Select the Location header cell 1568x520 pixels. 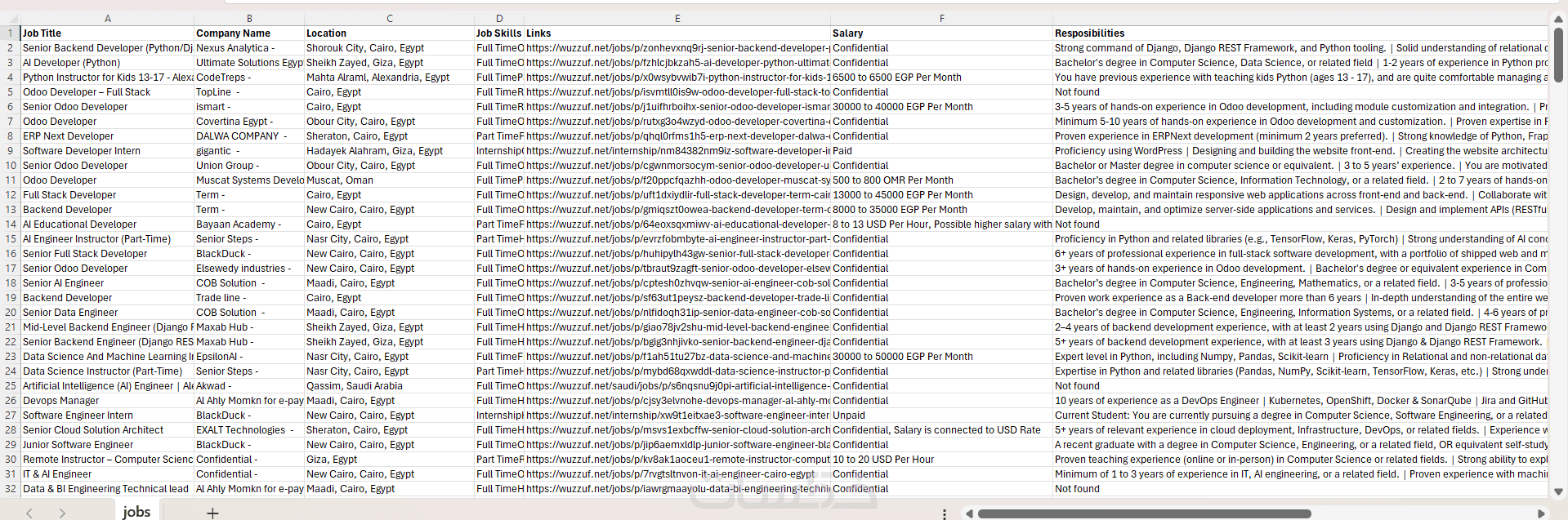[x=390, y=33]
